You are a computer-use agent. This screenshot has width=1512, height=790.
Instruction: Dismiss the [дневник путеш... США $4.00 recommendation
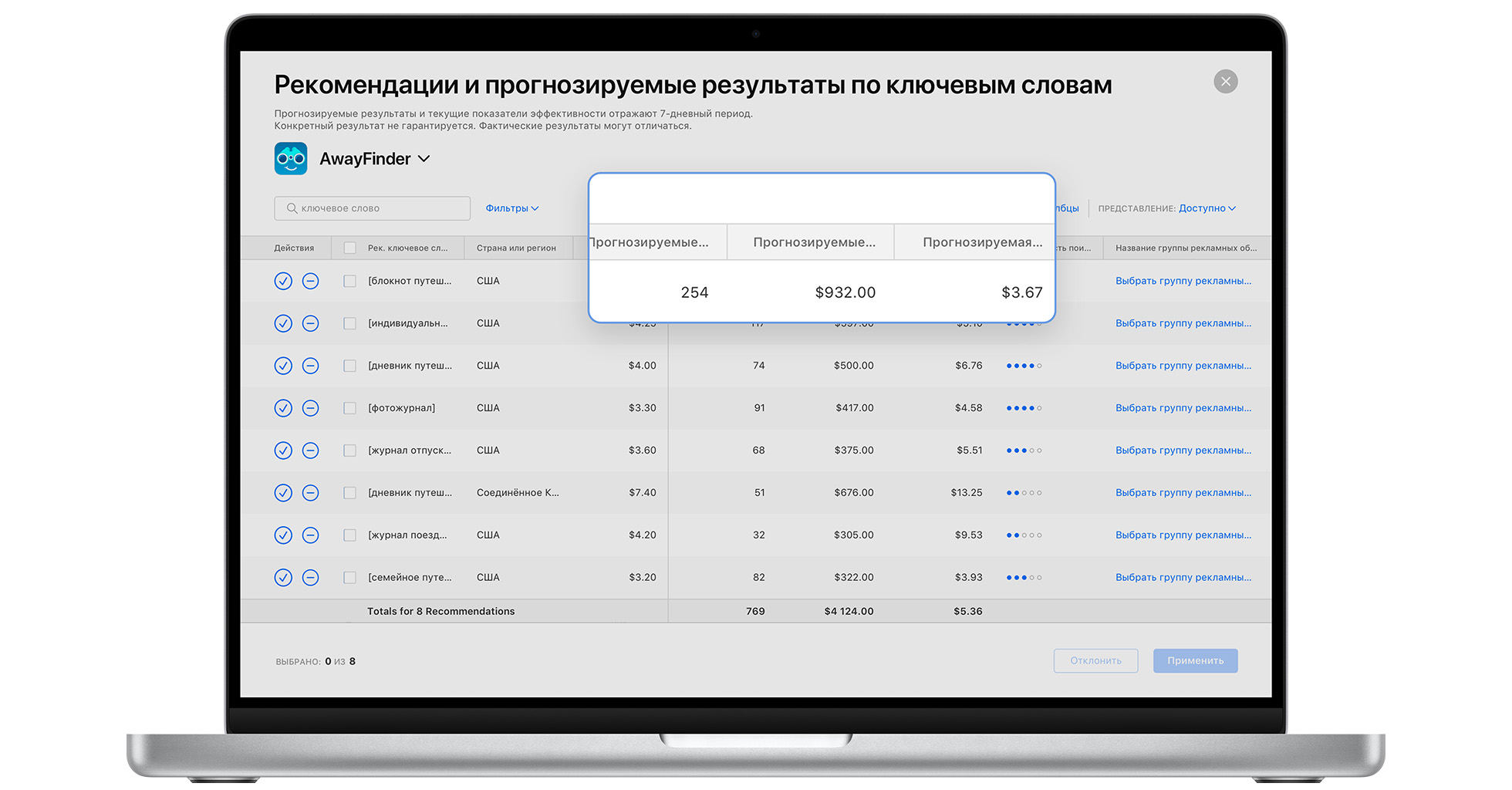[x=310, y=366]
